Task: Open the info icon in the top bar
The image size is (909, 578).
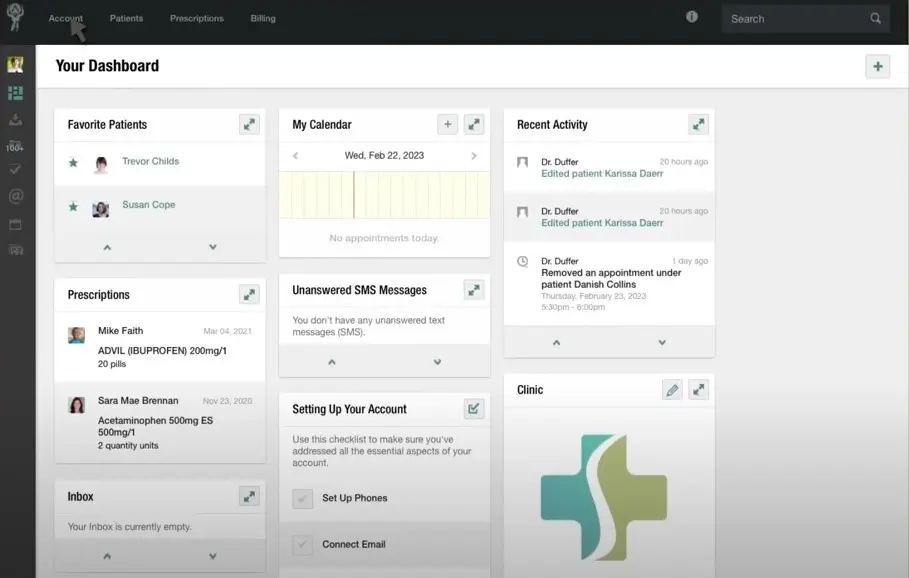Action: [x=691, y=16]
